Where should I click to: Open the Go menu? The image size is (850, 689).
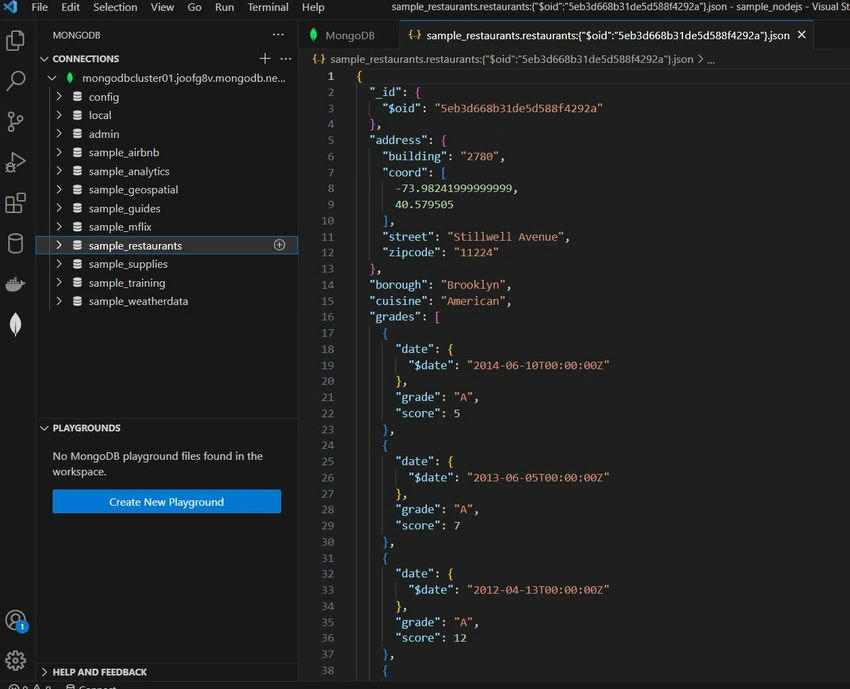point(194,7)
